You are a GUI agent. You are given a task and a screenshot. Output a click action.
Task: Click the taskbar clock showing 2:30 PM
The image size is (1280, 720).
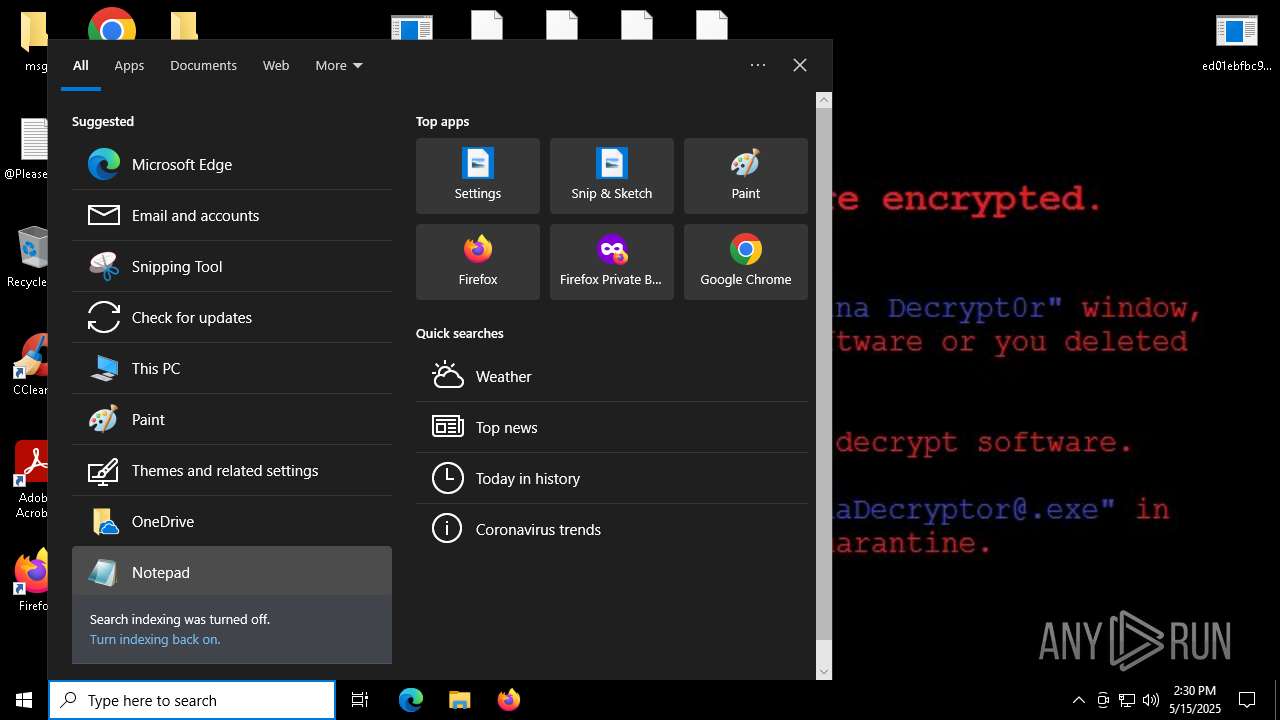[x=1195, y=700]
